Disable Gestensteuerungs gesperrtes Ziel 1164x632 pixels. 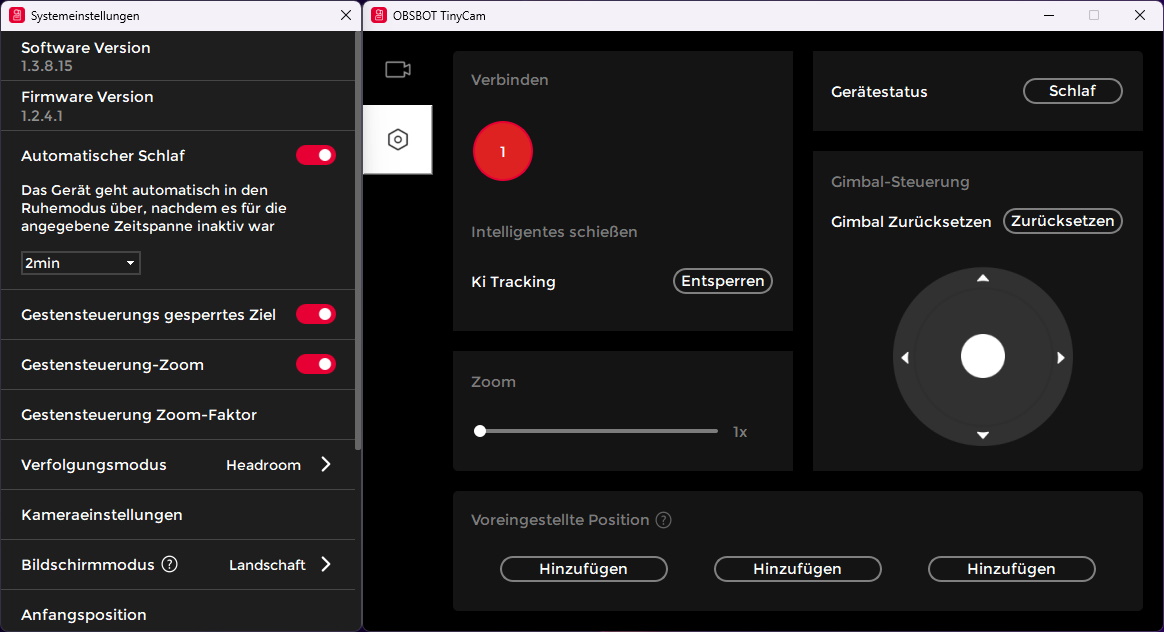(x=316, y=314)
